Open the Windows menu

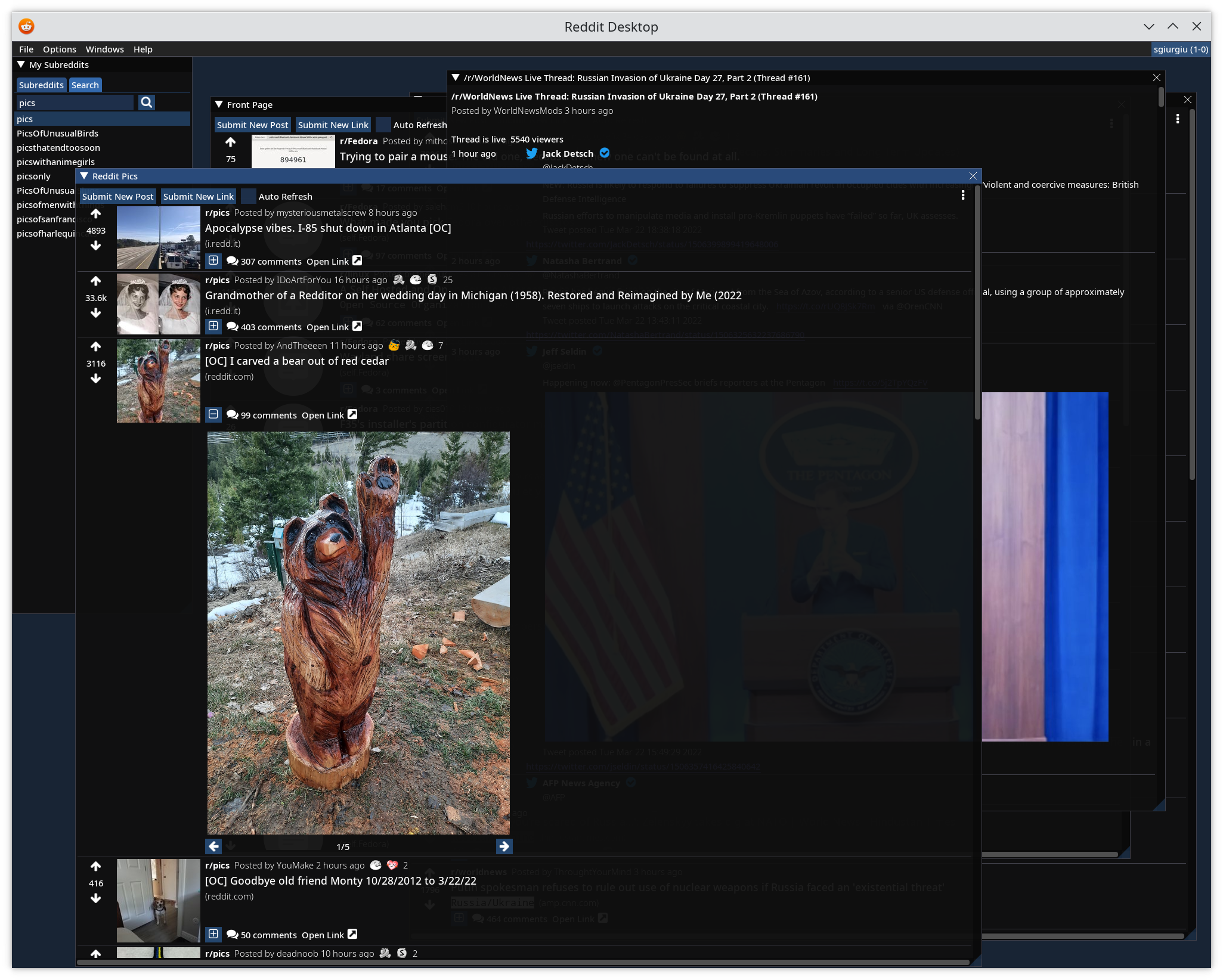point(105,49)
